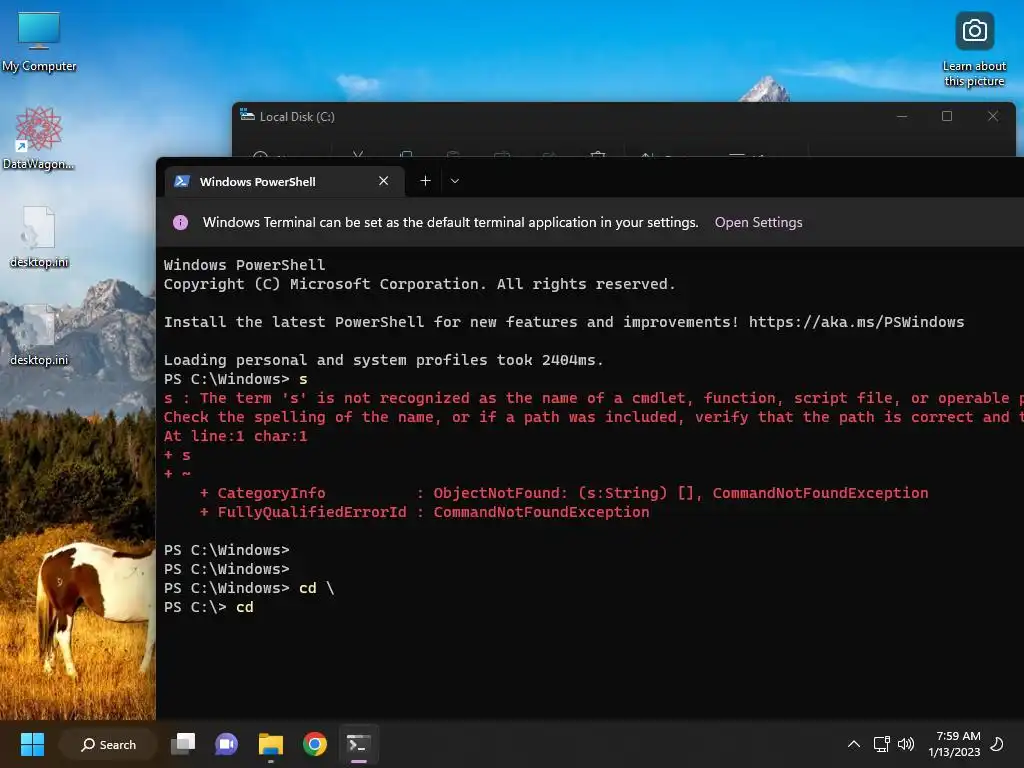The image size is (1024, 768).
Task: Open the Chat taskbar icon
Action: coord(227,744)
